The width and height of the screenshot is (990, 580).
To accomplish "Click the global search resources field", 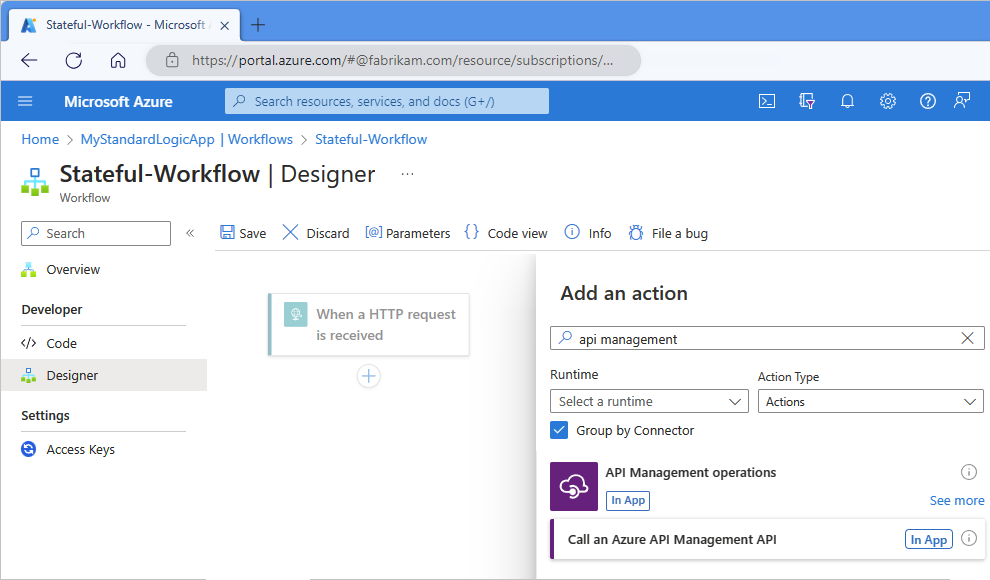I will (x=387, y=101).
